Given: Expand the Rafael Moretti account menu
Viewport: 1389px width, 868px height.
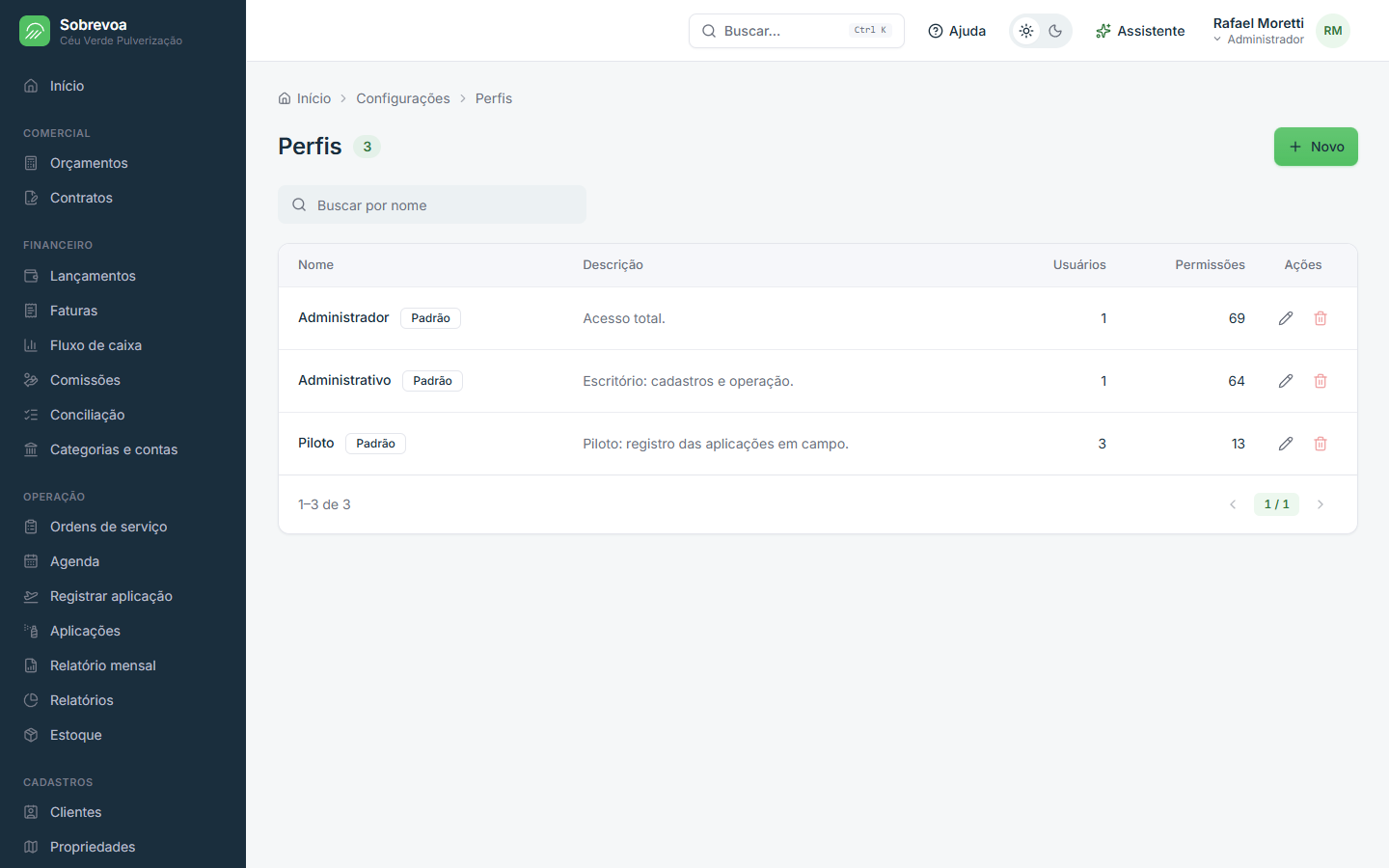Looking at the screenshot, I should pyautogui.click(x=1259, y=31).
